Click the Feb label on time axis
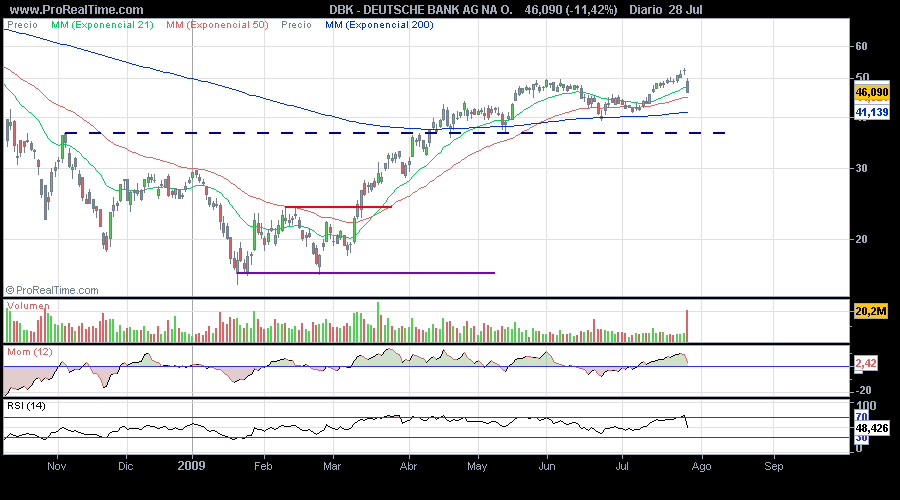The width and height of the screenshot is (900, 500). 263,466
